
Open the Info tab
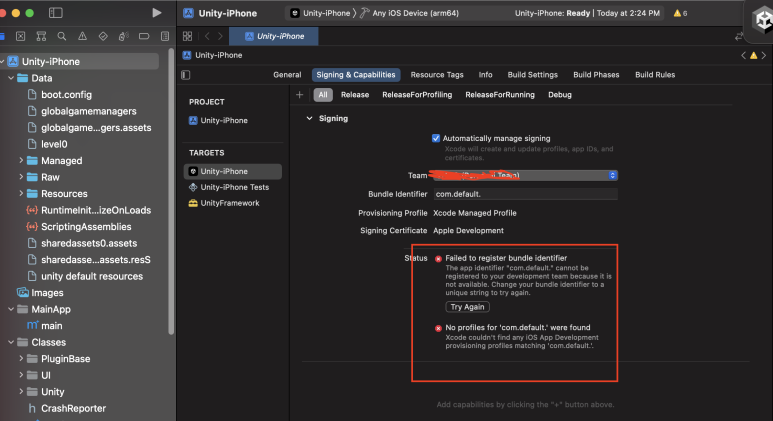pyautogui.click(x=485, y=75)
